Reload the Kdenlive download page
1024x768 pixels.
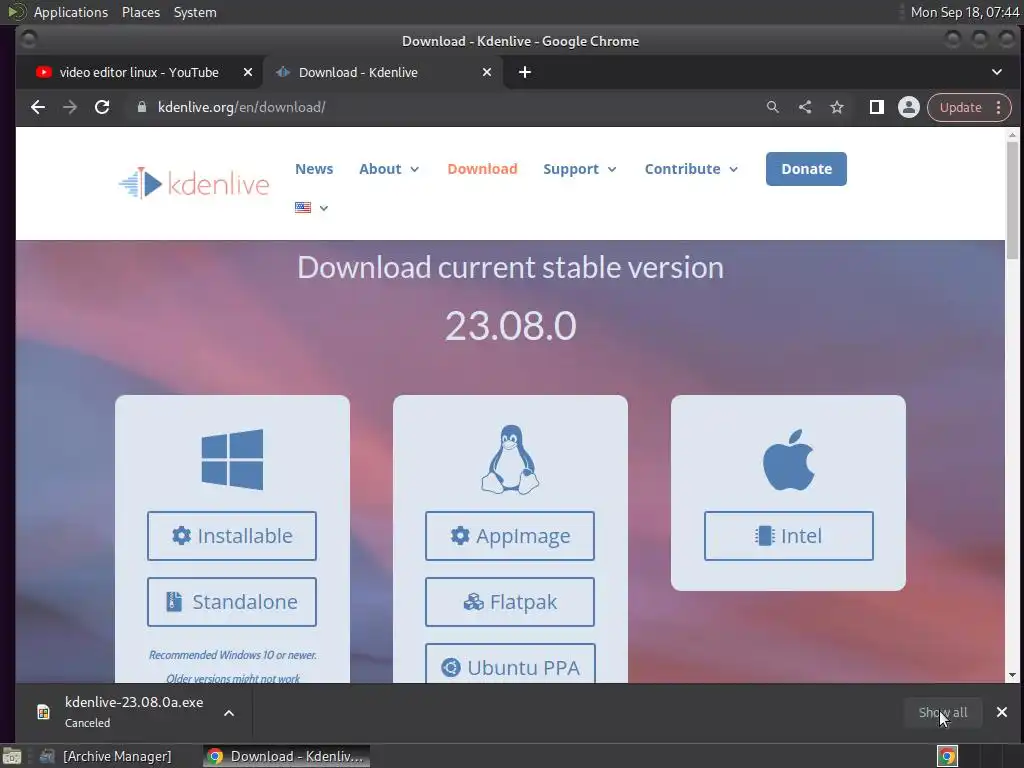click(102, 107)
